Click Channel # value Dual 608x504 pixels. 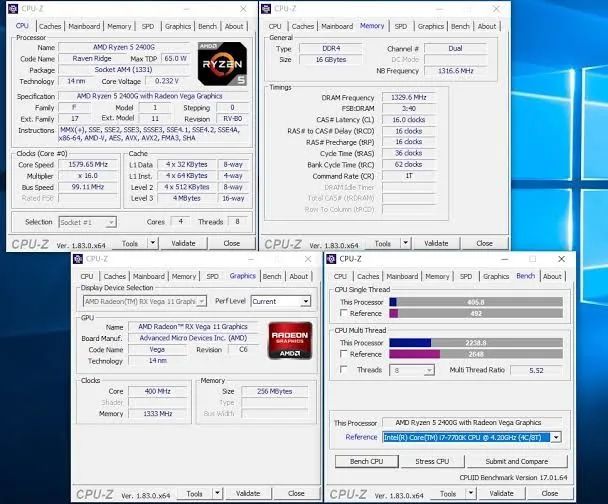[x=456, y=48]
